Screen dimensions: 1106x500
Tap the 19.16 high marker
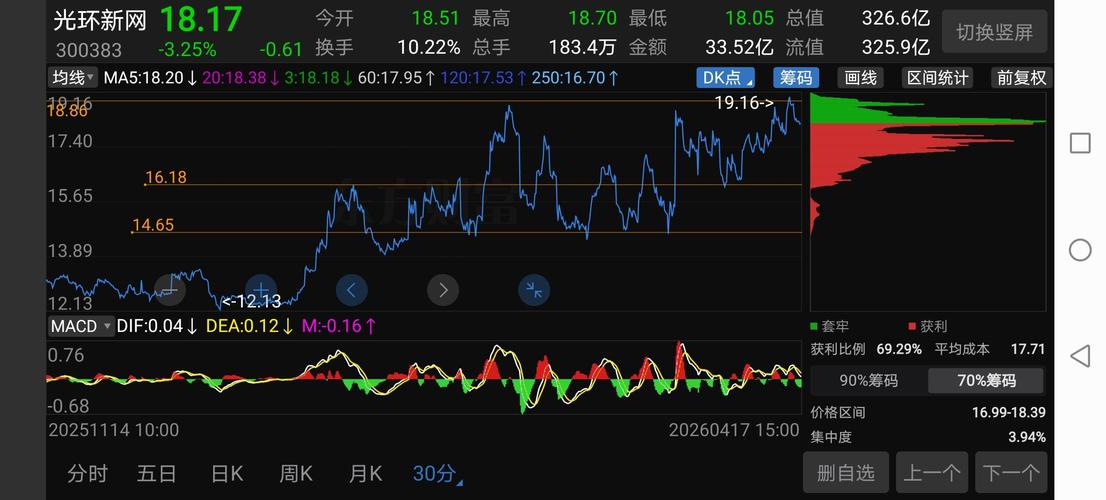pyautogui.click(x=744, y=103)
